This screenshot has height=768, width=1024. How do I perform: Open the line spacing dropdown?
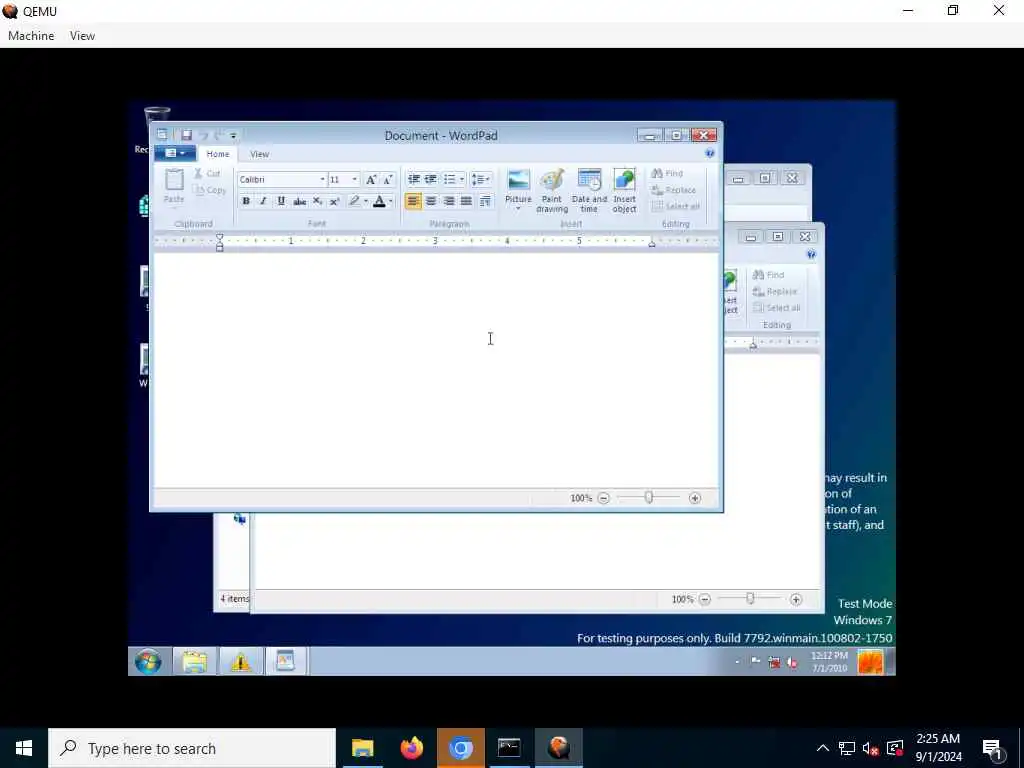click(481, 179)
